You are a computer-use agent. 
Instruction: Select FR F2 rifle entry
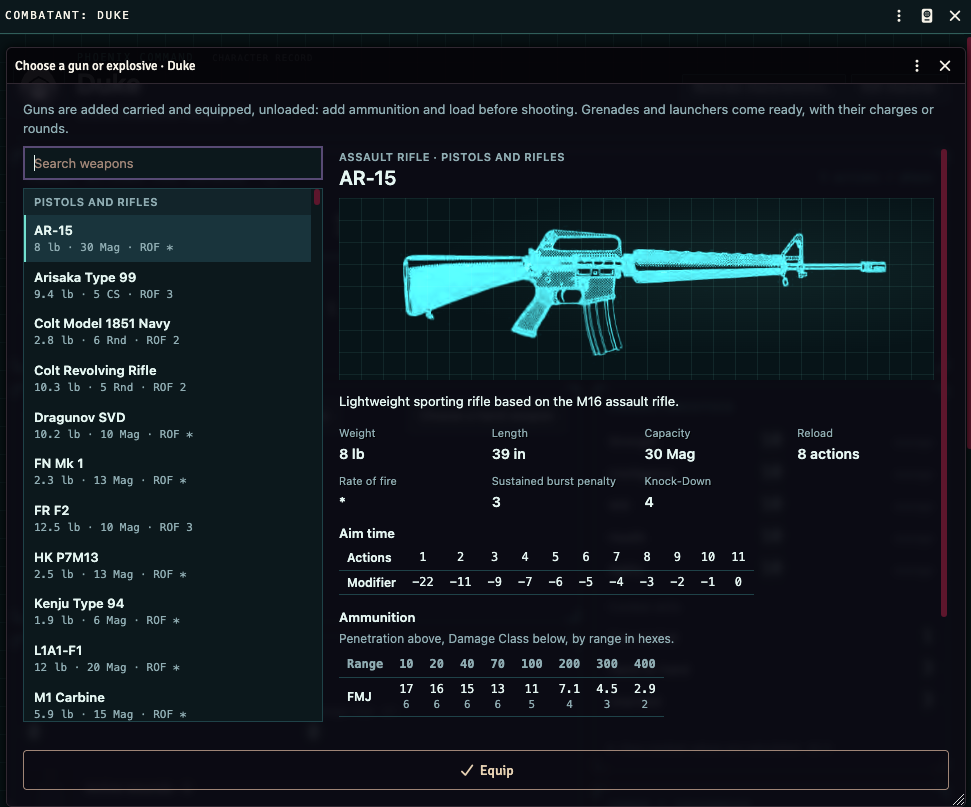(167, 518)
